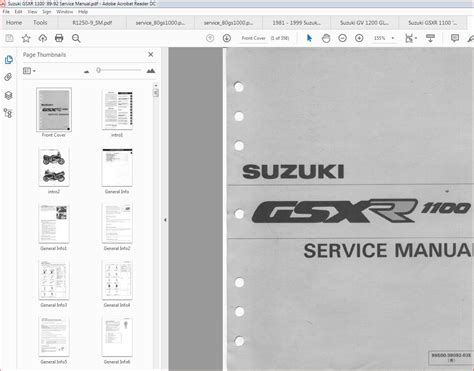The height and width of the screenshot is (371, 474).
Task: Select the General Info4 thumbnail
Action: coord(117,280)
